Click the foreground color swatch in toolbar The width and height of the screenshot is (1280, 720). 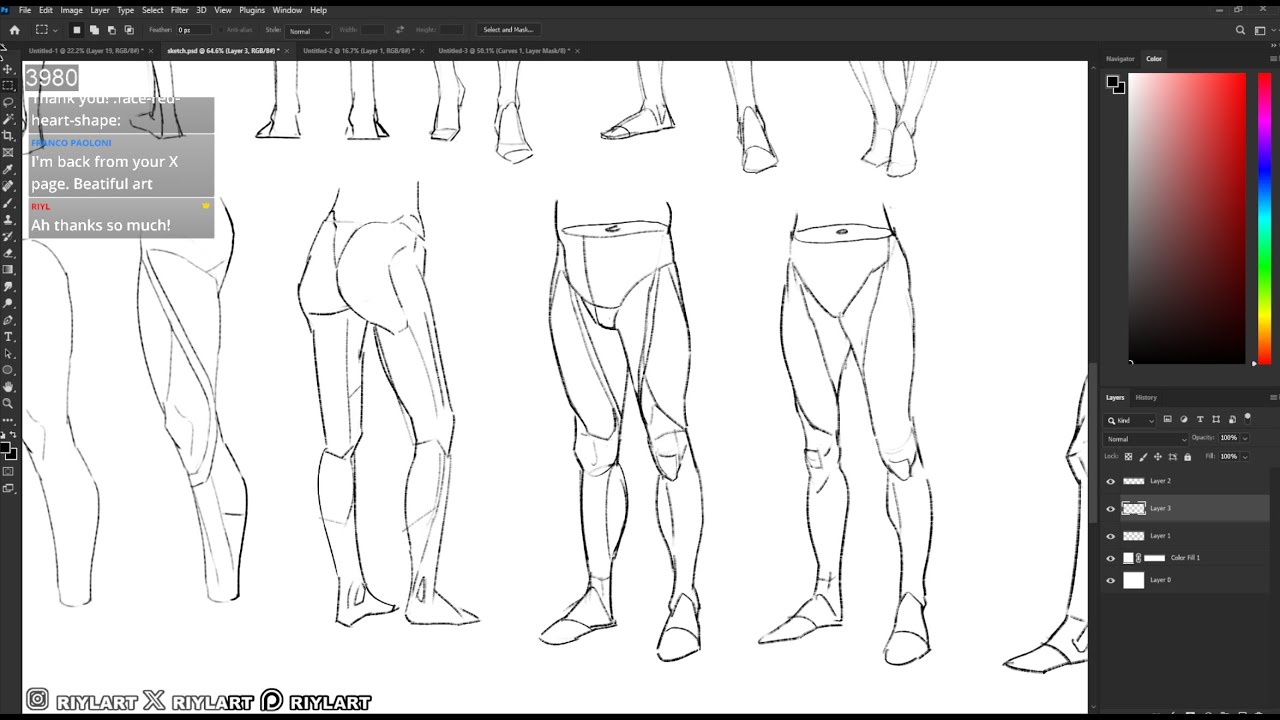pos(6,449)
